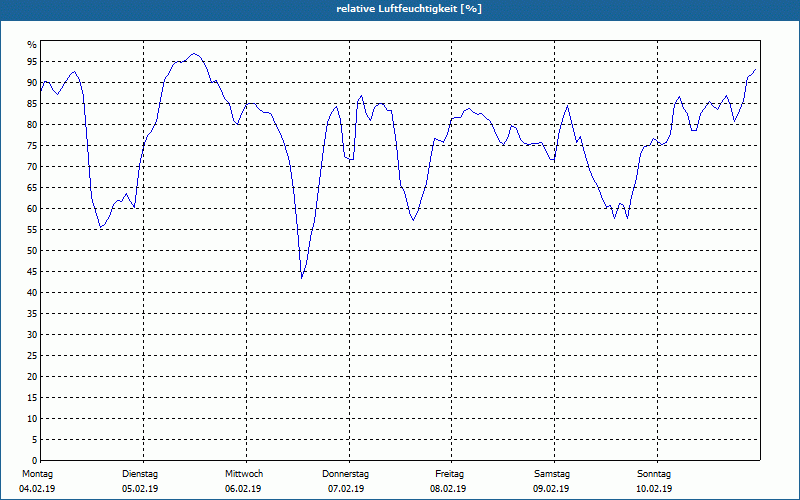Click the y-axis value '95'
The image size is (800, 500).
pyautogui.click(x=32, y=62)
